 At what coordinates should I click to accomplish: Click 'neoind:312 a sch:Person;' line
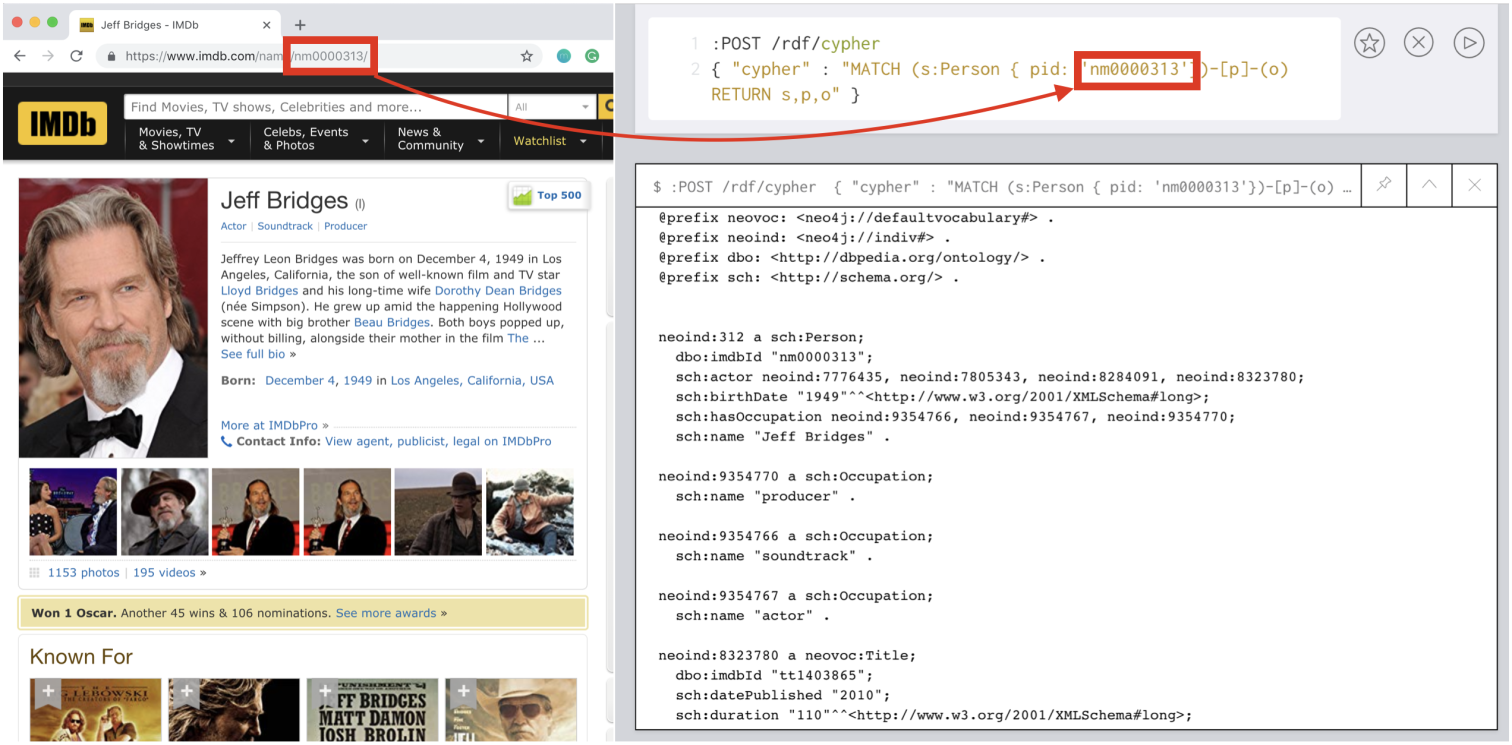761,337
